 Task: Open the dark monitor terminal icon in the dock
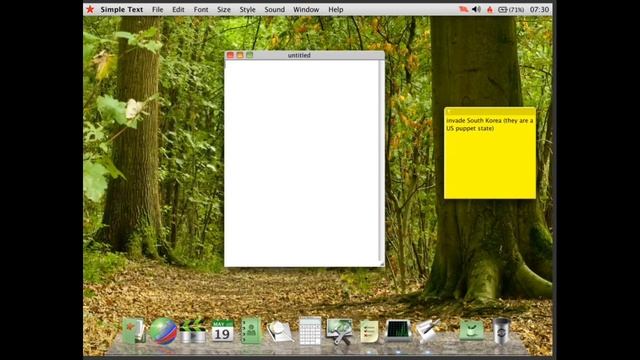pos(398,330)
